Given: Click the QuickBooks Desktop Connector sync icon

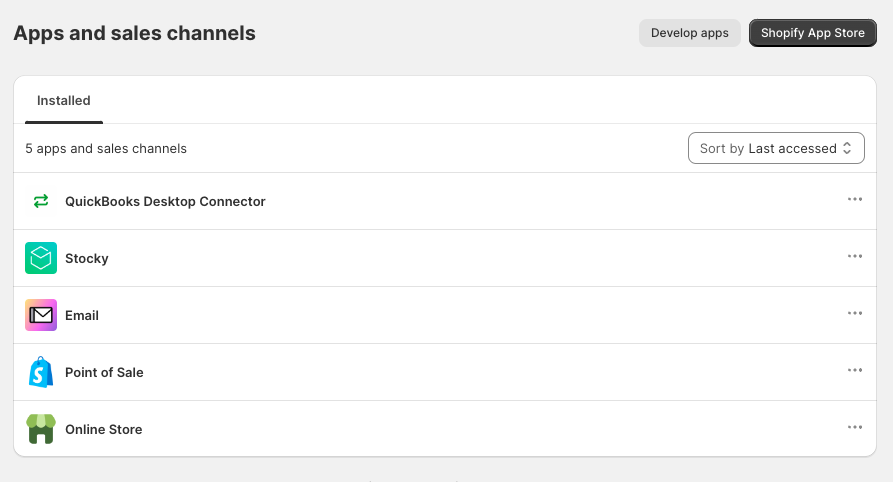Looking at the screenshot, I should coord(41,201).
